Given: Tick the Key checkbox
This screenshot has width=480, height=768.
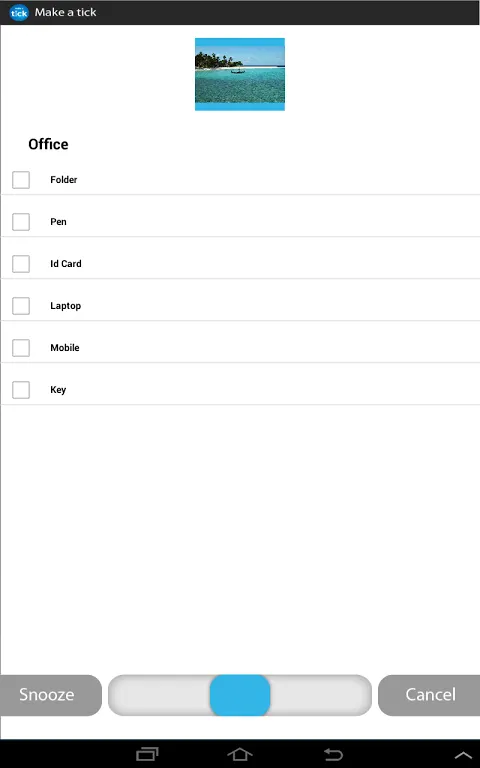Looking at the screenshot, I should [21, 390].
